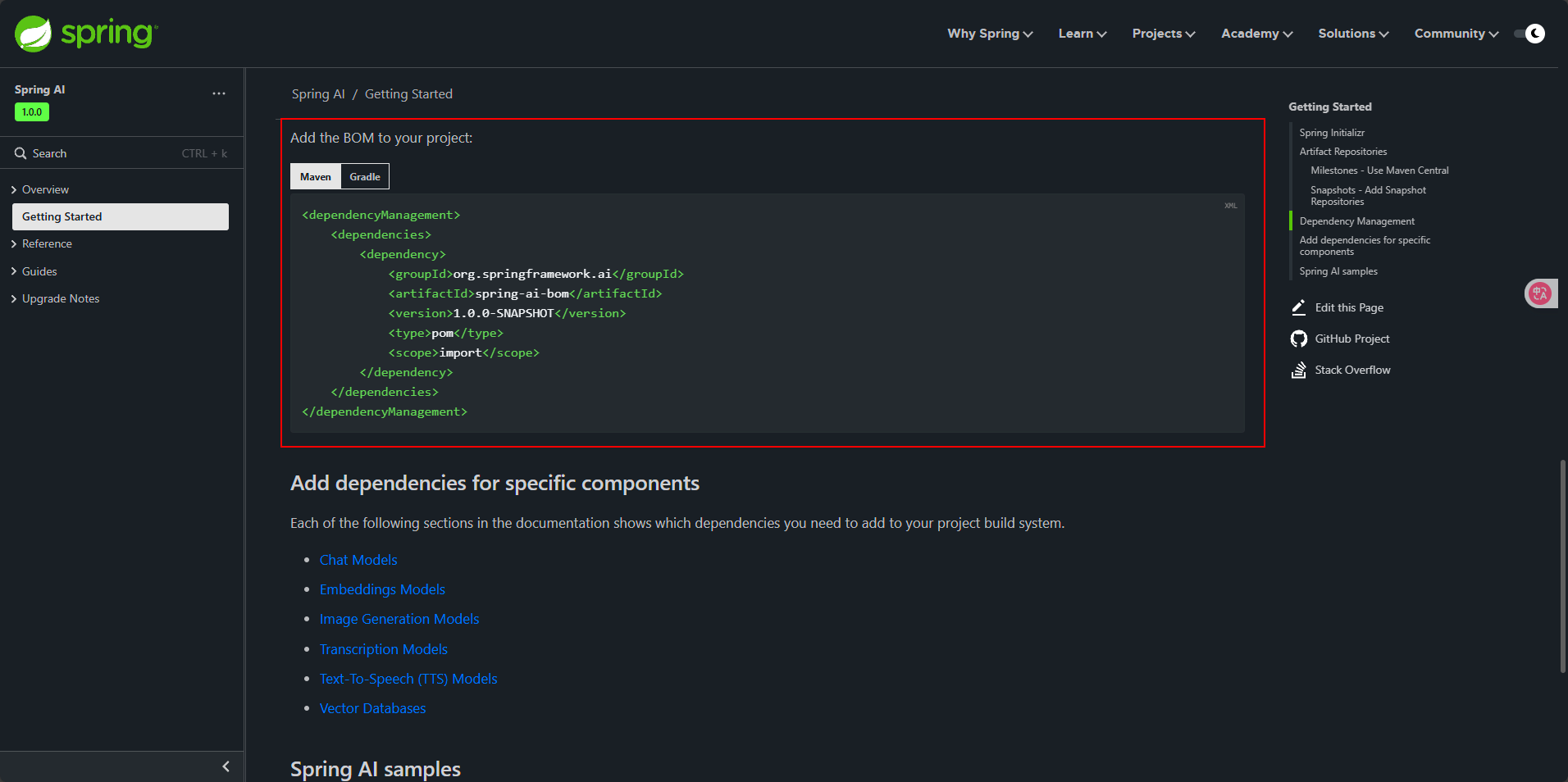Open the Text-To-Speech (TTS) Models link
Image resolution: width=1568 pixels, height=782 pixels.
[x=408, y=679]
